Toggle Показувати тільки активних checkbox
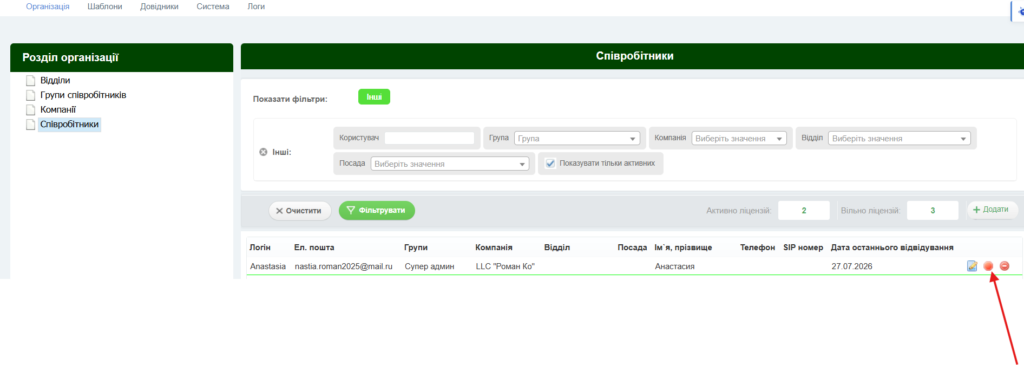1024x365 pixels. (550, 164)
